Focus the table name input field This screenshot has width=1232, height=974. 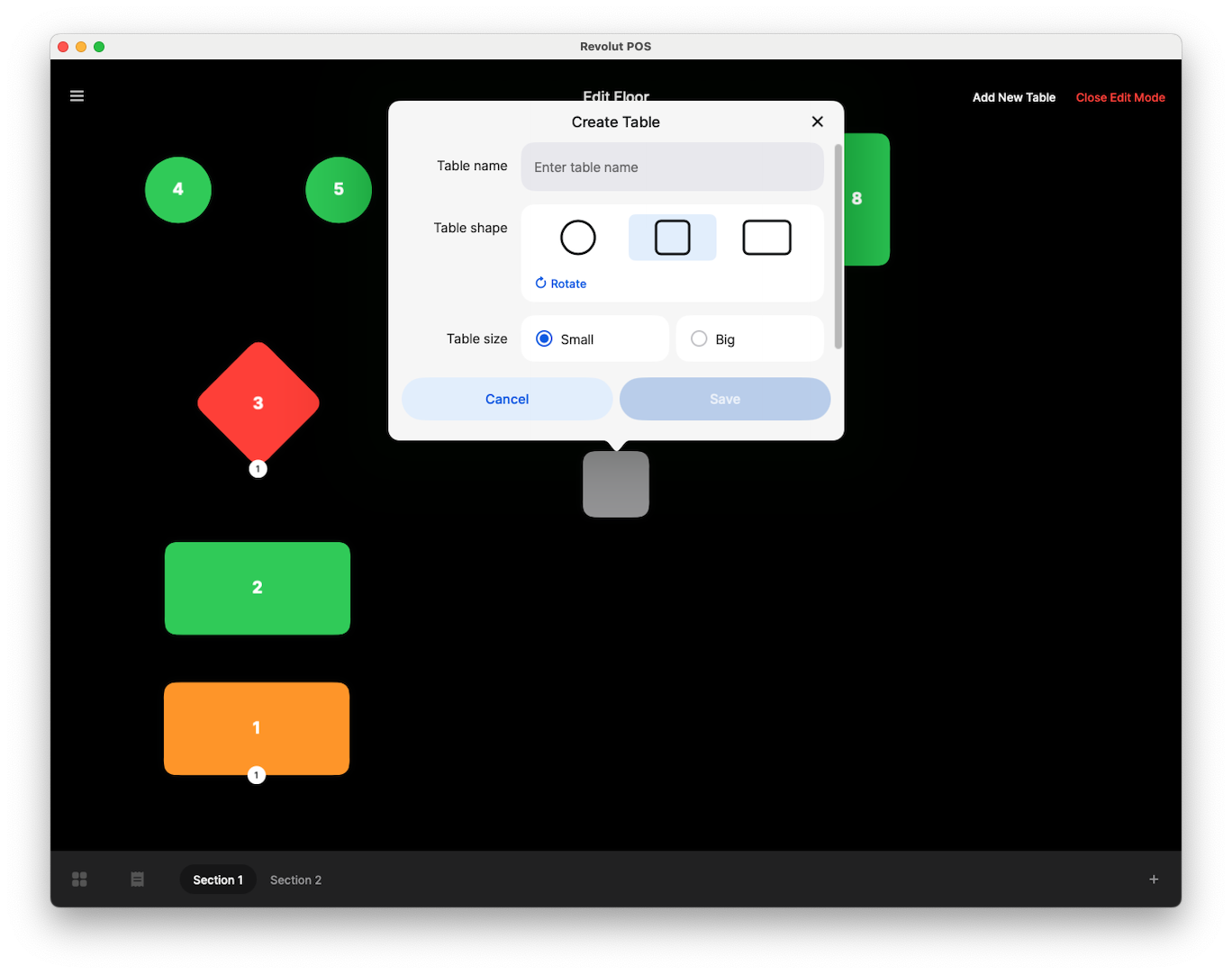[x=673, y=167]
